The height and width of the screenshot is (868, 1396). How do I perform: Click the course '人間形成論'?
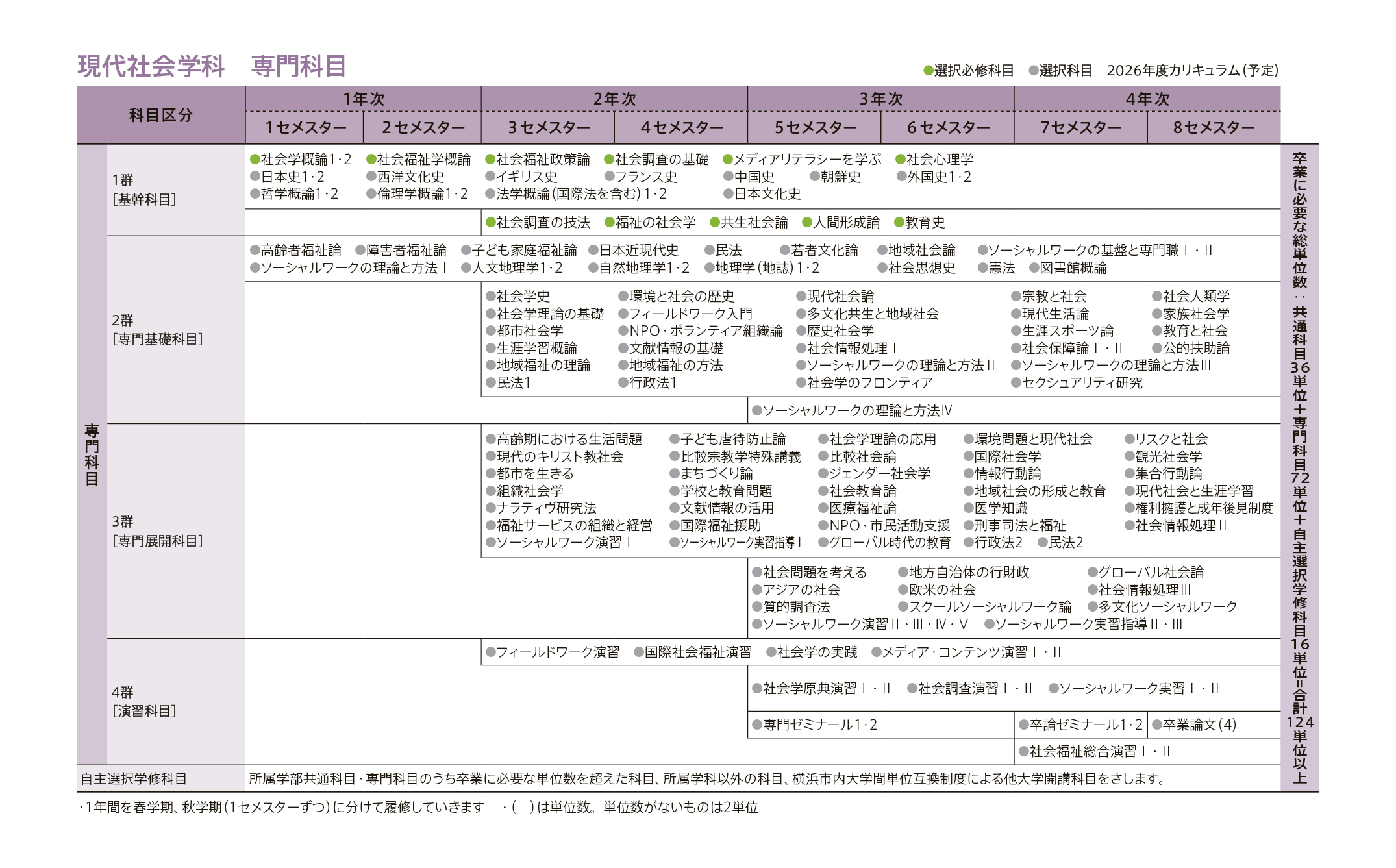click(841, 222)
